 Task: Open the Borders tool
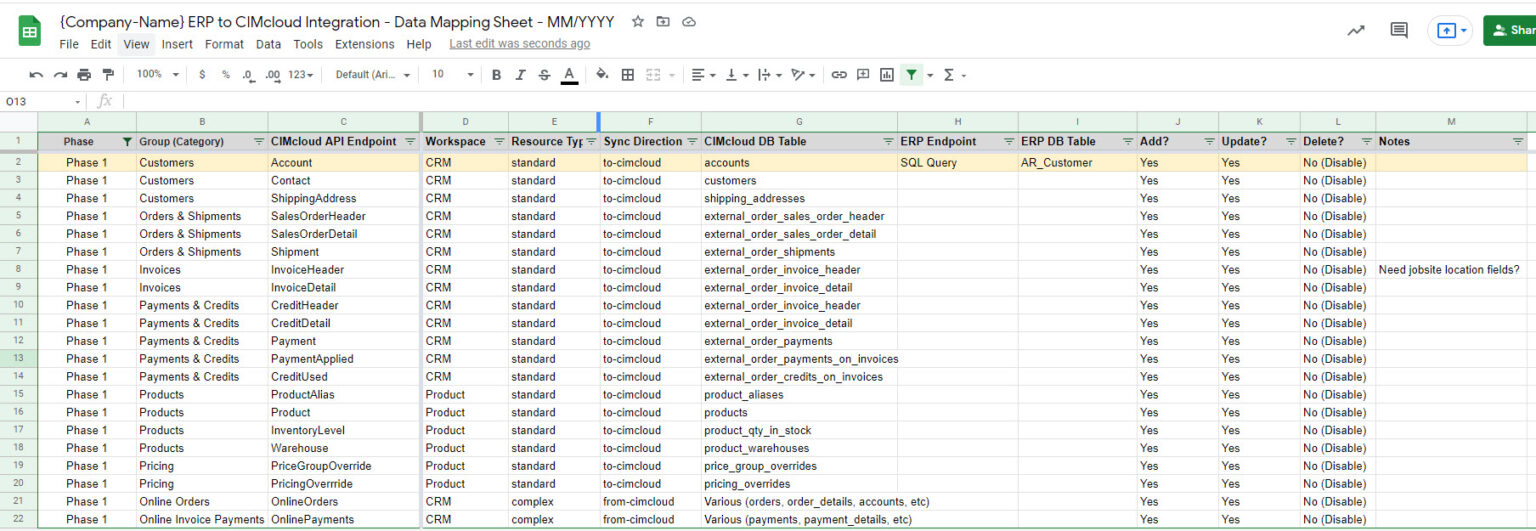(x=628, y=75)
